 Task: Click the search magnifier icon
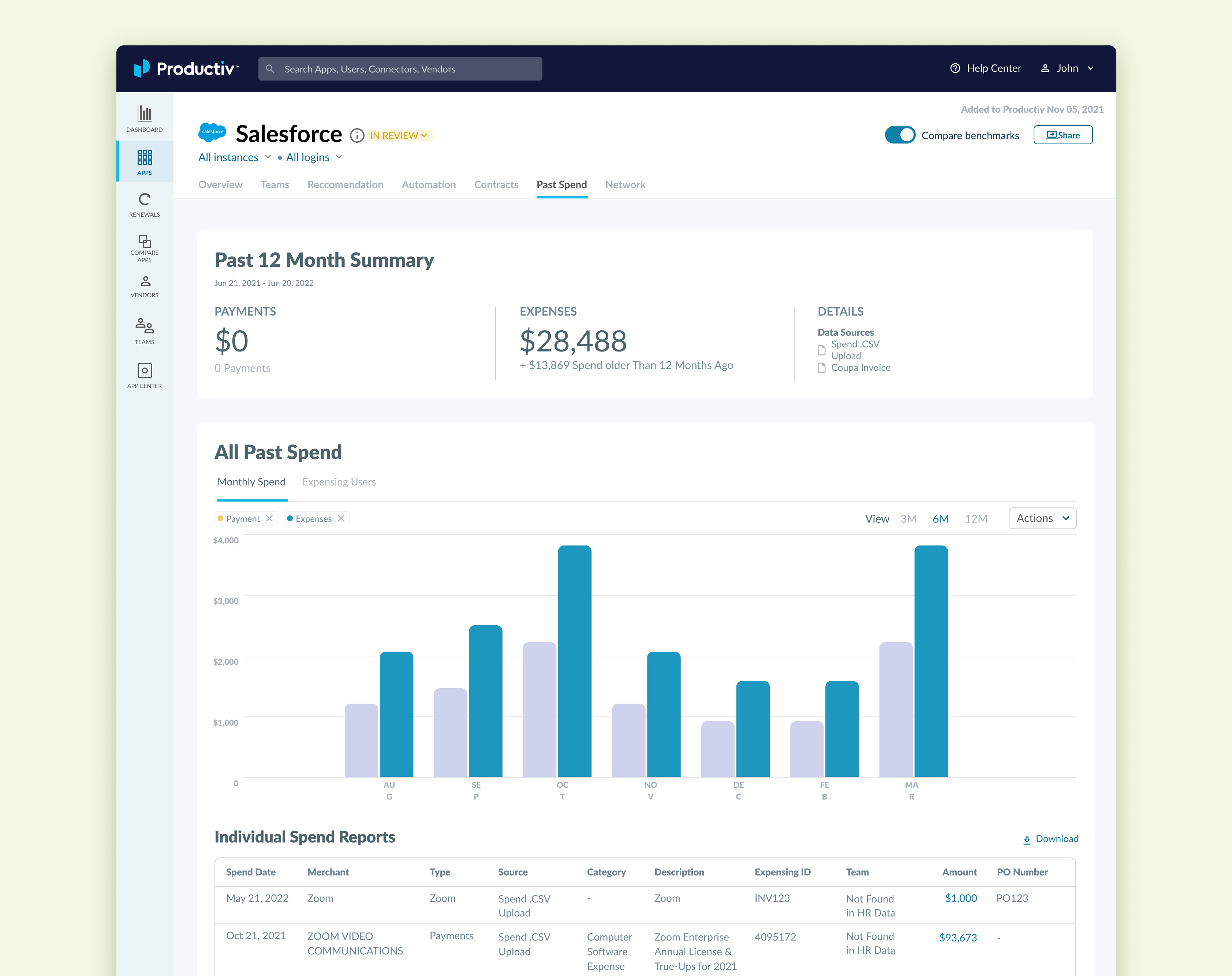pyautogui.click(x=270, y=68)
